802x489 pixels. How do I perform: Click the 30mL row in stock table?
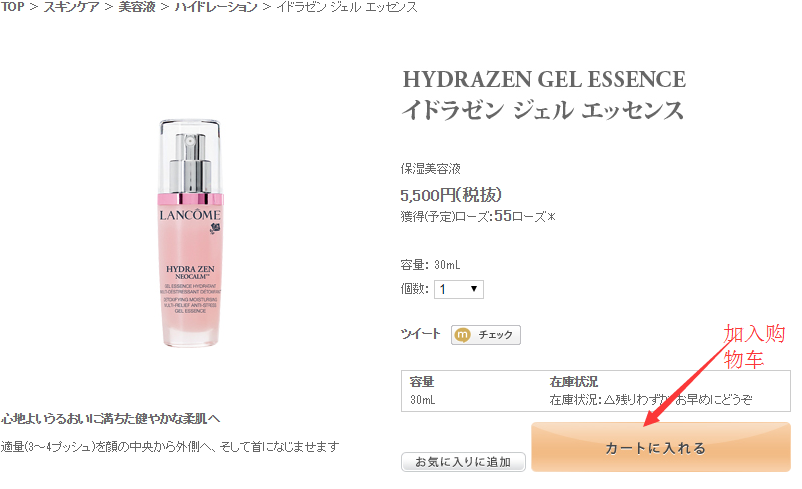(596, 399)
